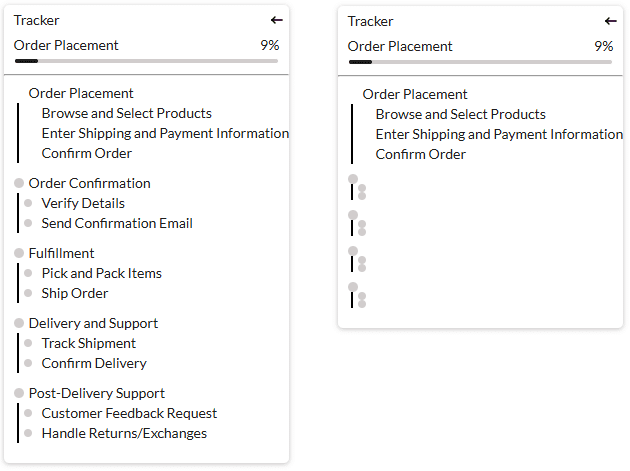Select Track Shipment step
Screen dimensions: 630x471
(88, 343)
